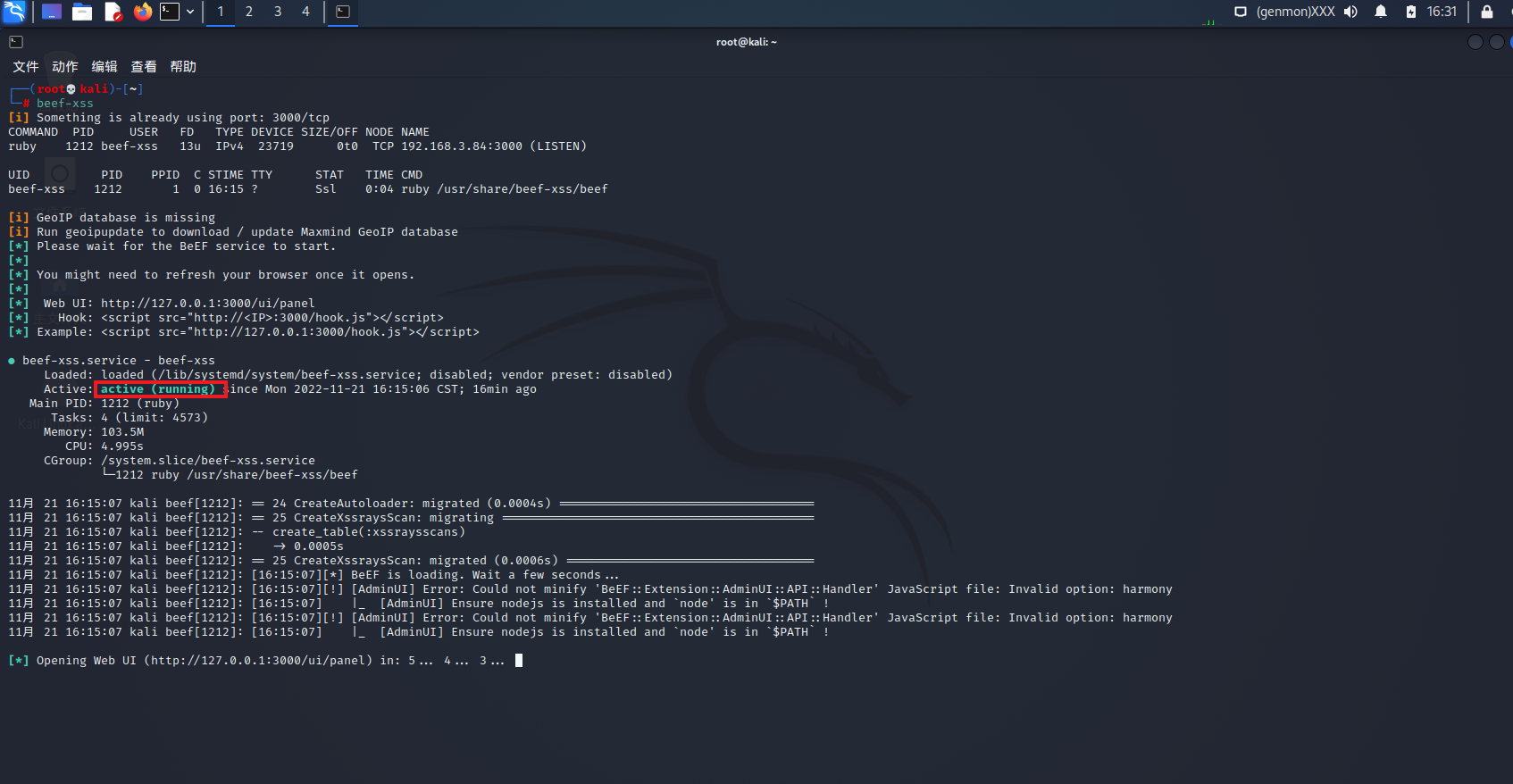This screenshot has width=1513, height=784.
Task: Click the 192.168.3.84:3000 (LISTEN) address
Action: [494, 146]
